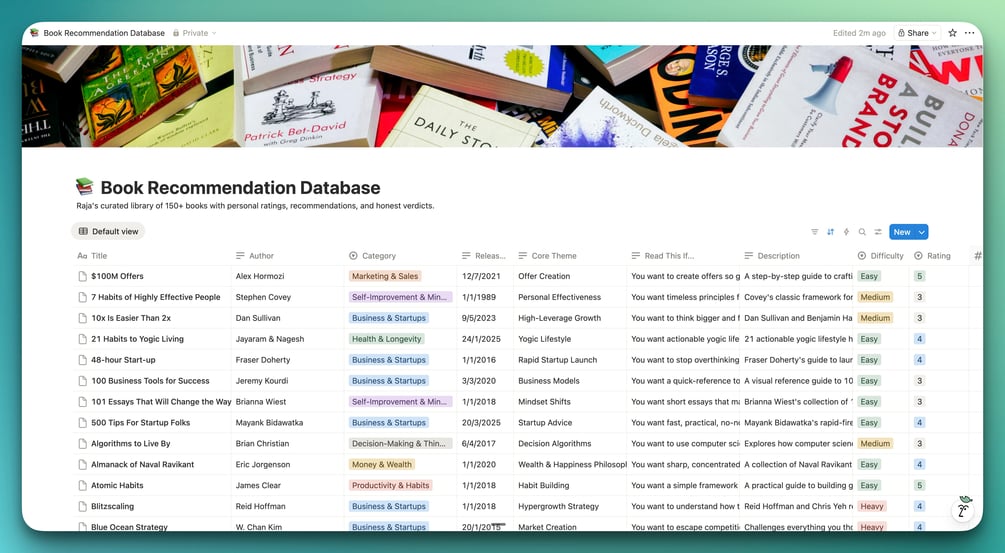Open the 500 Tips For Startup Folks entry
The width and height of the screenshot is (1005, 553).
140,423
